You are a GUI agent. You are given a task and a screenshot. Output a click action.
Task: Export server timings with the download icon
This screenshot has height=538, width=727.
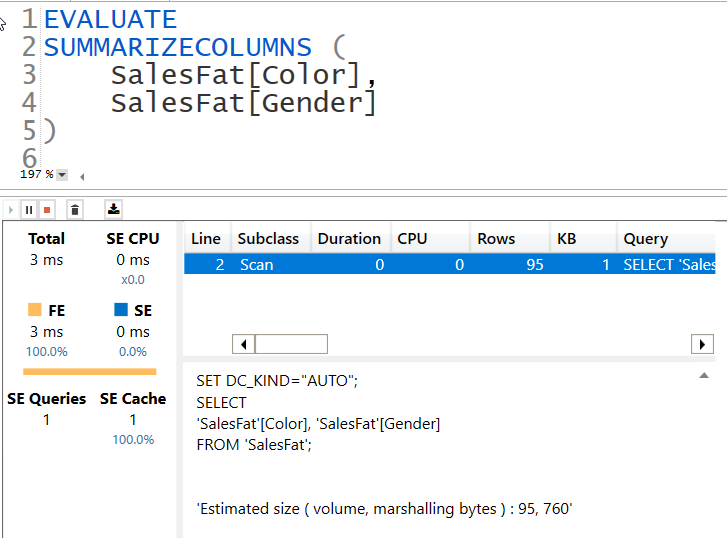(114, 210)
